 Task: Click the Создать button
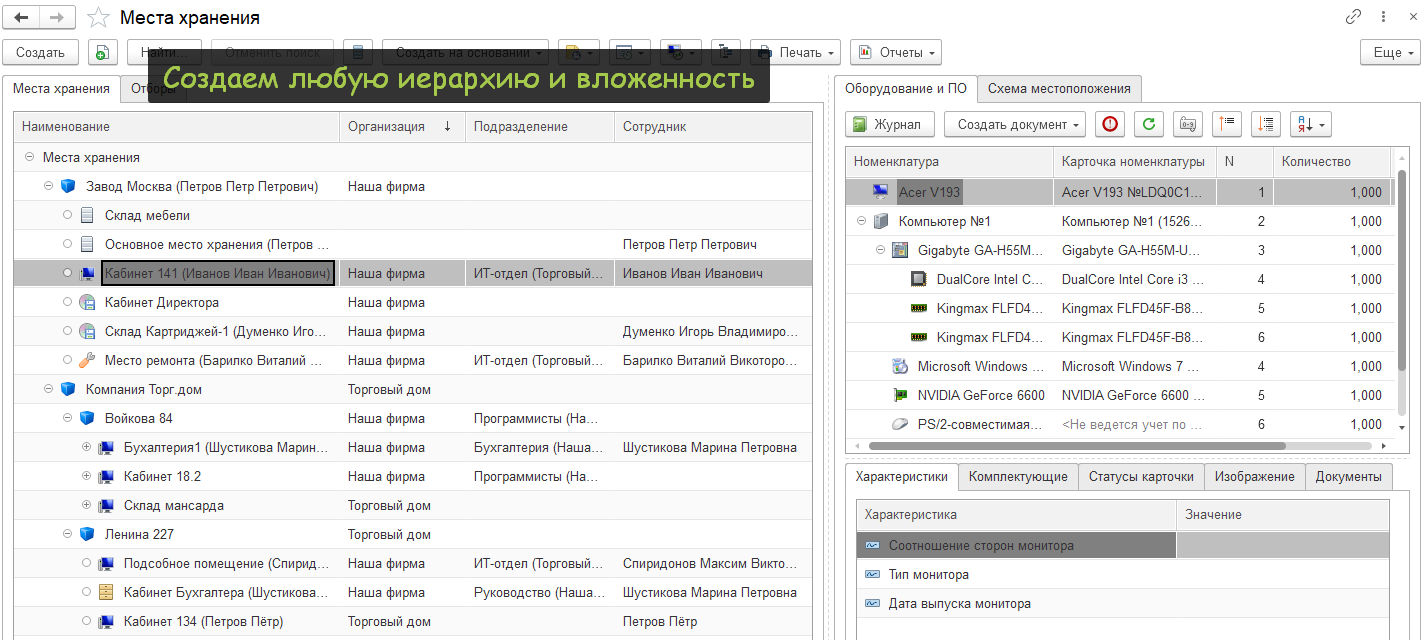[41, 52]
